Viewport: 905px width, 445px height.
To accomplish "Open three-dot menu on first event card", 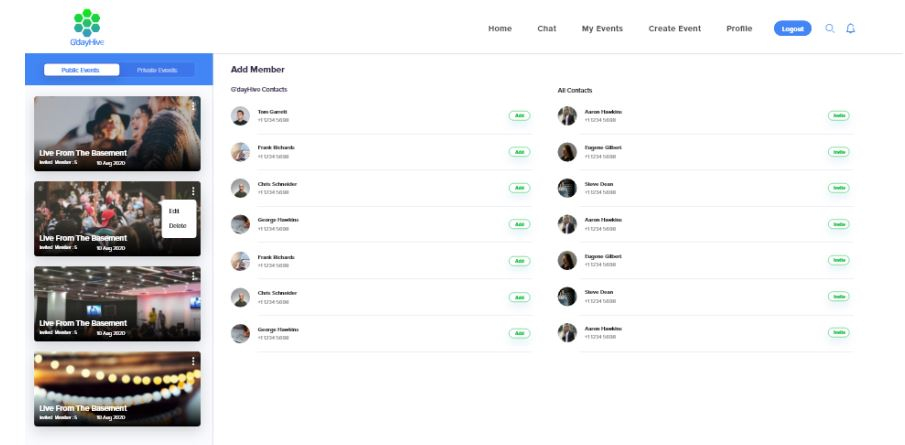I will tap(193, 106).
